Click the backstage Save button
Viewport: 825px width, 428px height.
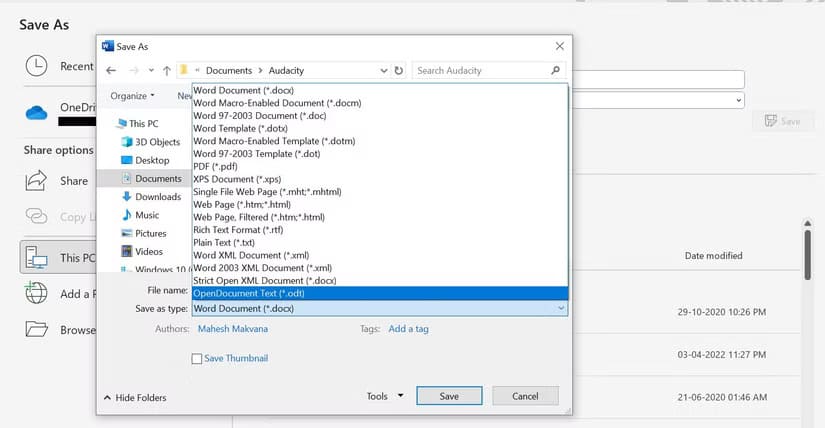783,122
